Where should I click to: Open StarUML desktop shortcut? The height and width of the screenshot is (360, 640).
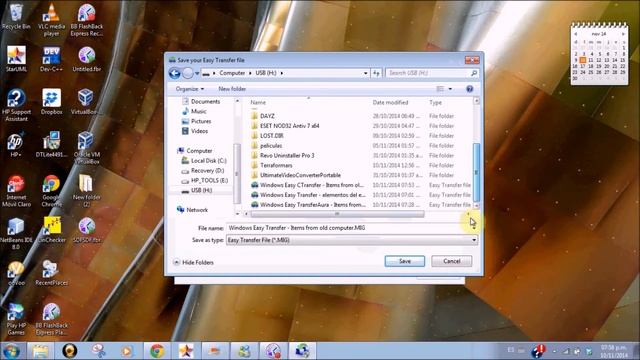pos(16,59)
